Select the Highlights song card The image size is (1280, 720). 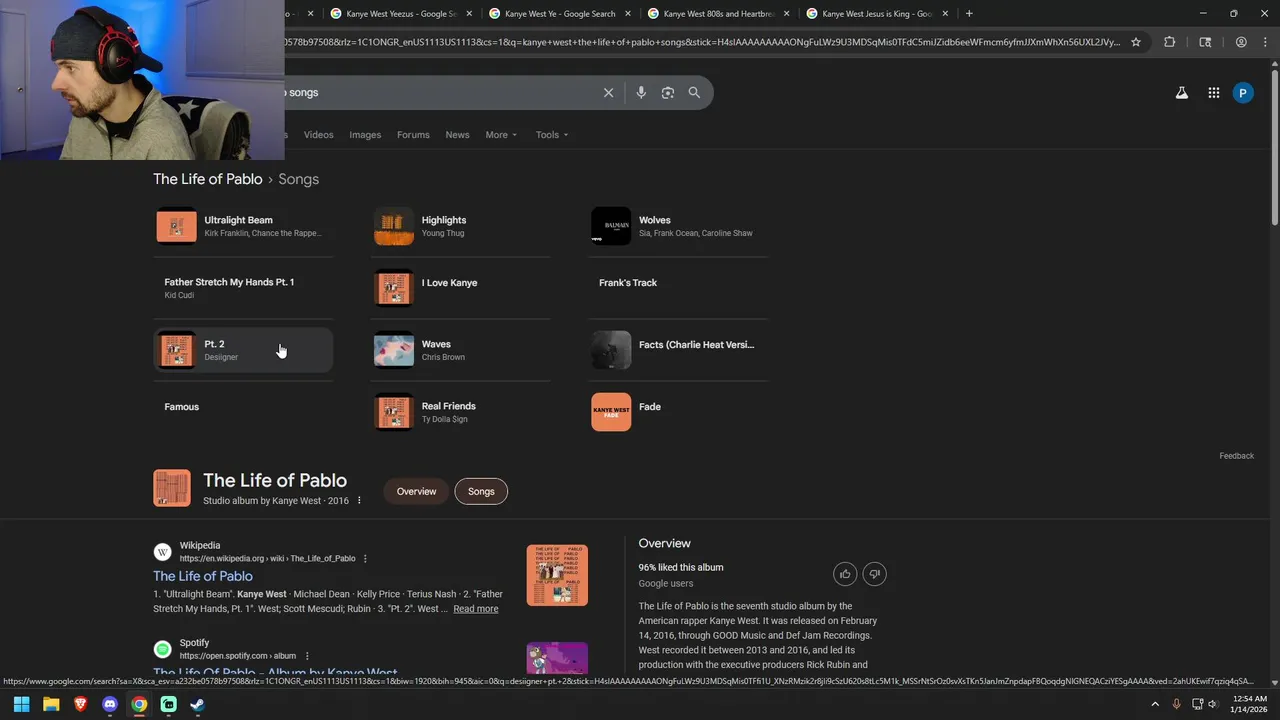[461, 226]
